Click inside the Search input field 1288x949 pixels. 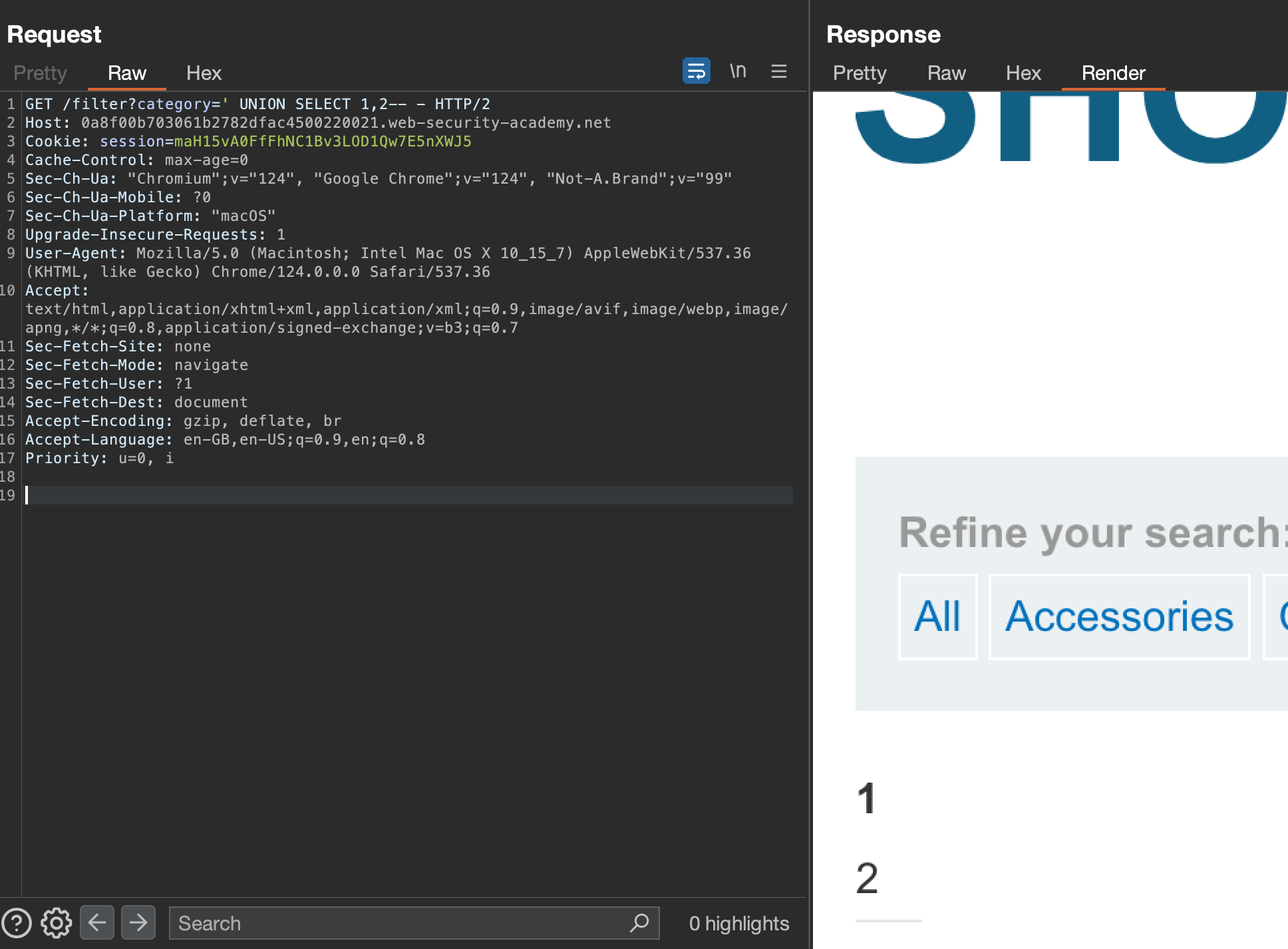coord(399,923)
